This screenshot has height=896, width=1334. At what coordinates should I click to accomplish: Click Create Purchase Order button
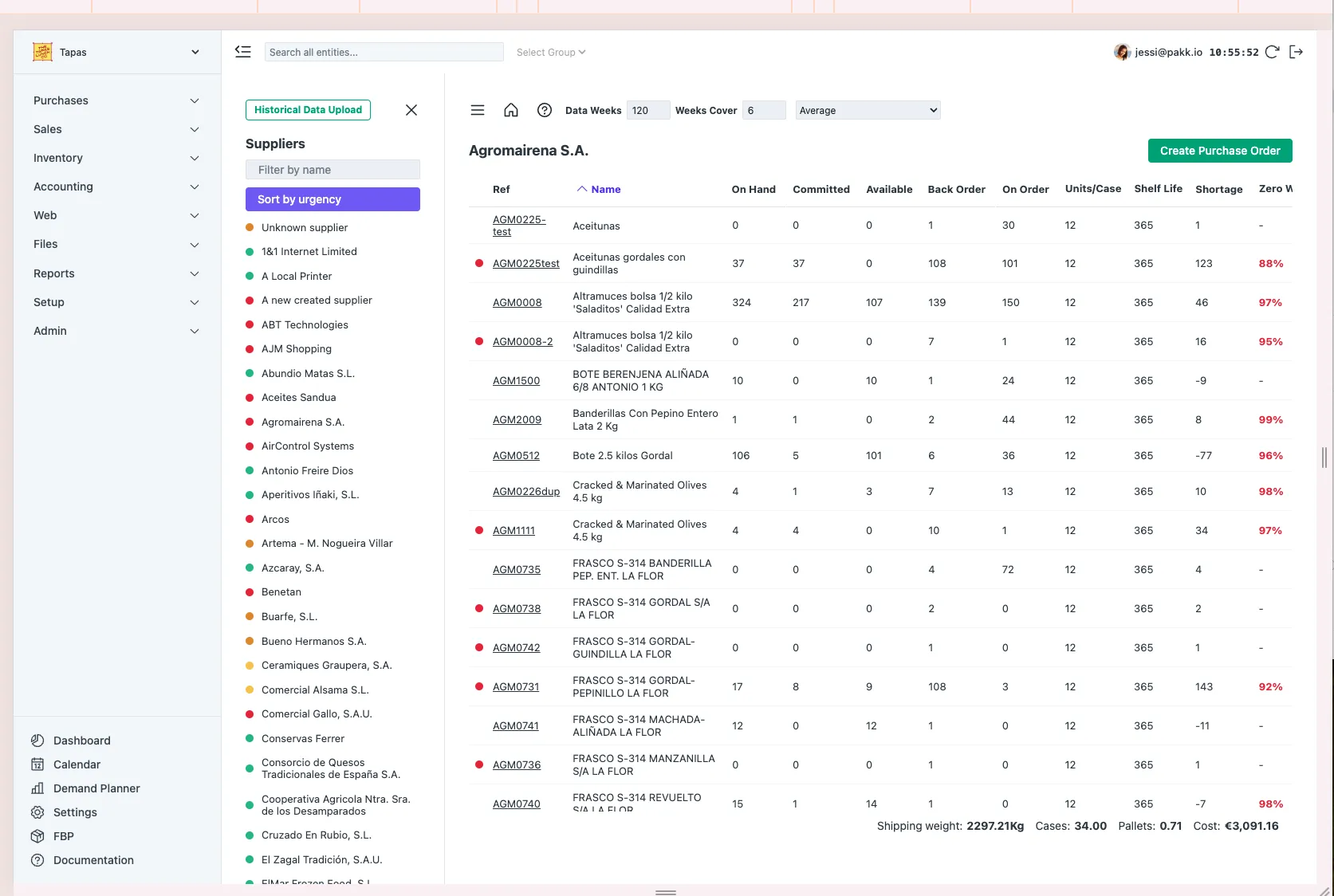point(1219,151)
